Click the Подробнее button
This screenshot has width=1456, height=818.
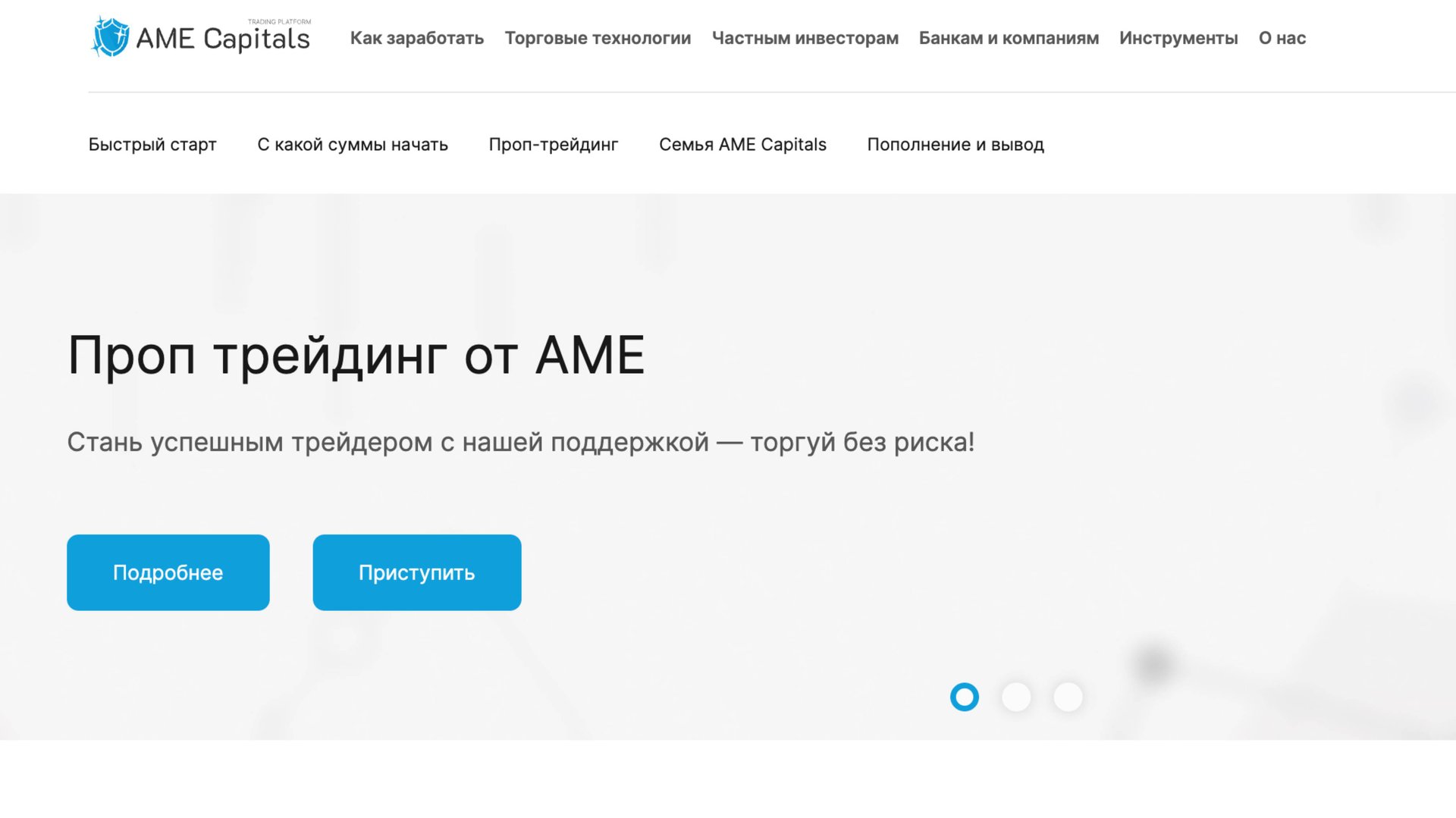[x=168, y=572]
